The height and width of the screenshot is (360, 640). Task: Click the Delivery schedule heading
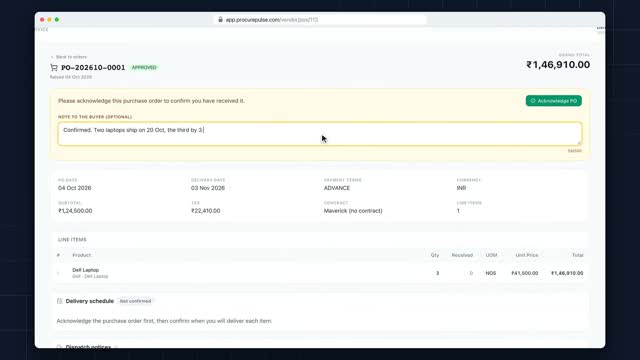click(90, 301)
